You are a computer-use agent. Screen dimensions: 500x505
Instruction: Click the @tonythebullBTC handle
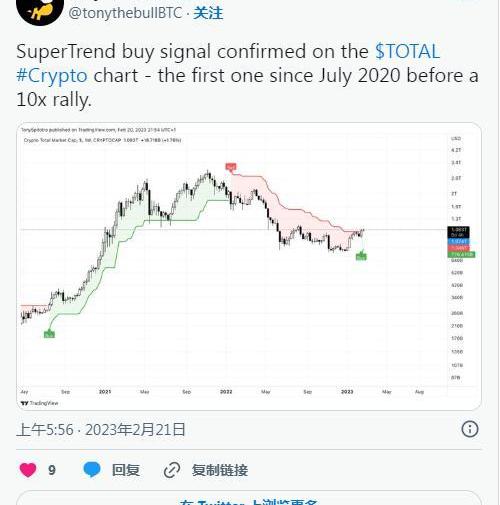tap(125, 13)
